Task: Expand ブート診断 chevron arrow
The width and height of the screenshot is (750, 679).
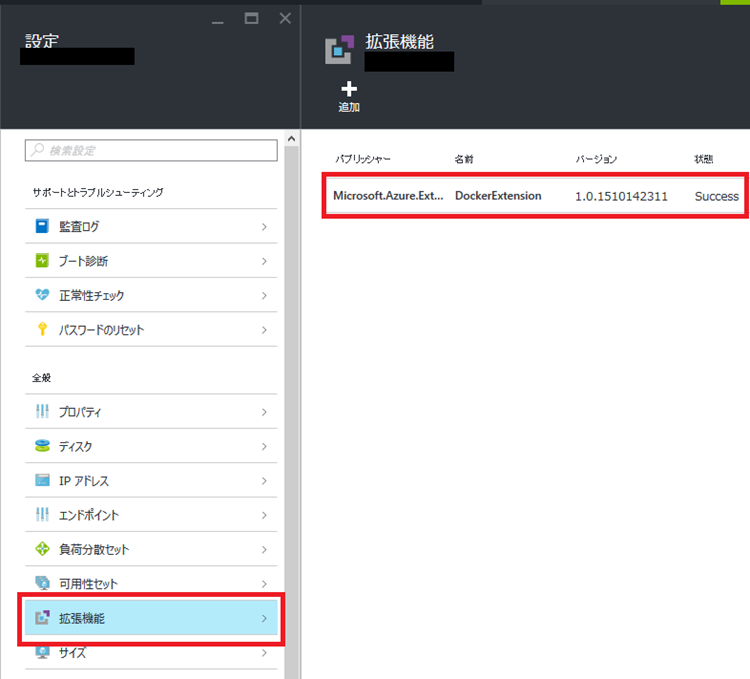Action: (x=264, y=261)
